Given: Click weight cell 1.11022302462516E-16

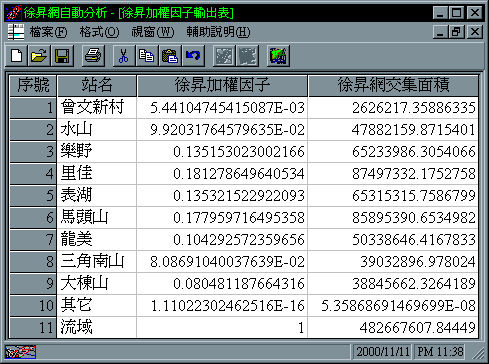Looking at the screenshot, I should coord(222,306).
